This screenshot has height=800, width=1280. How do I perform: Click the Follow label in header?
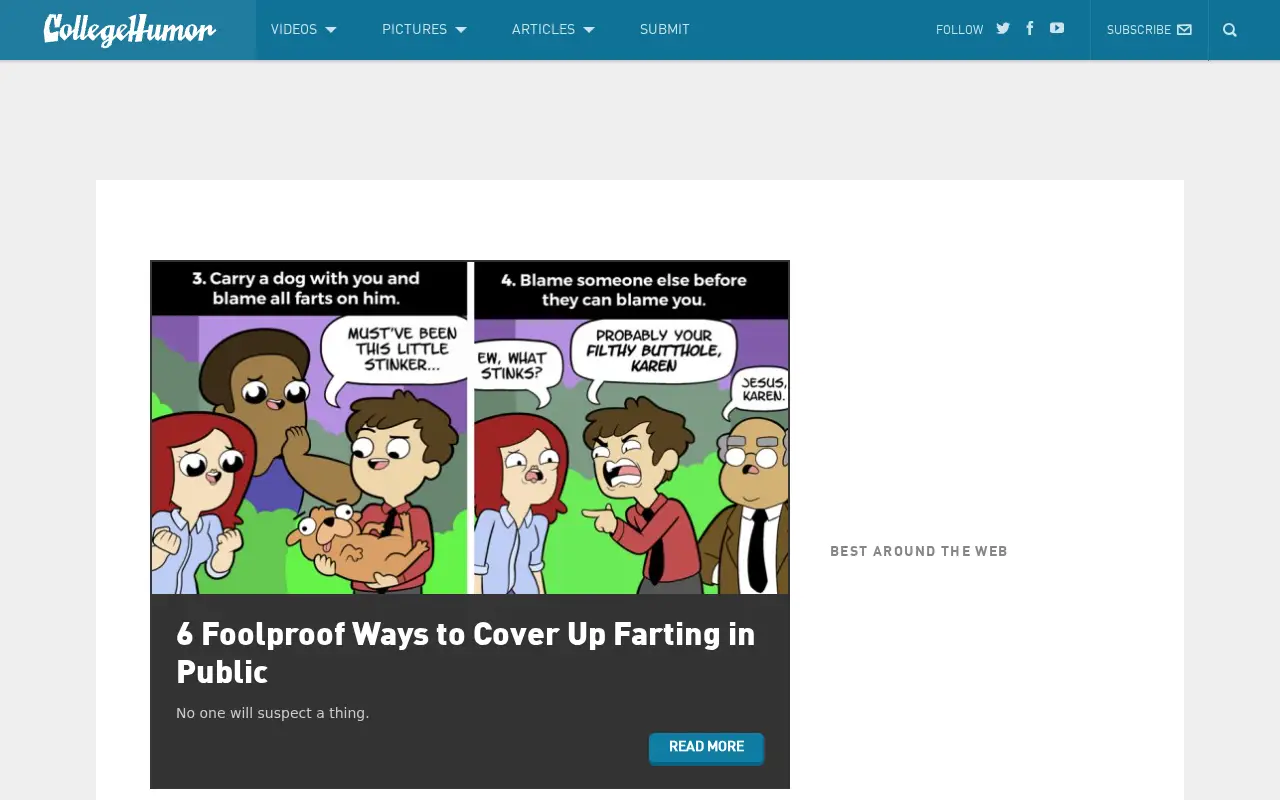(960, 30)
